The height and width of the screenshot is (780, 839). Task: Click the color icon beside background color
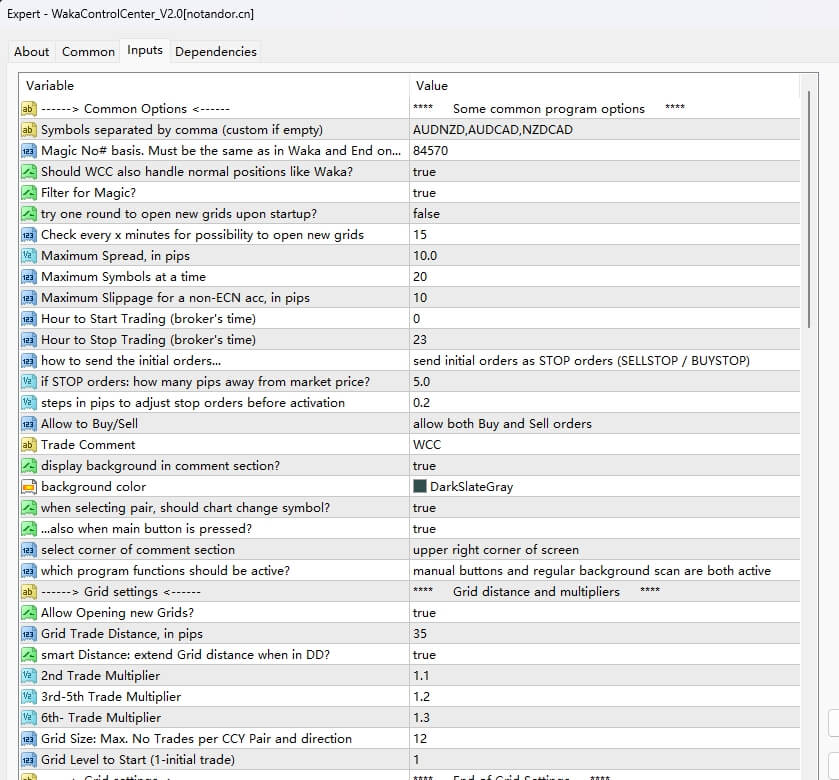point(29,487)
